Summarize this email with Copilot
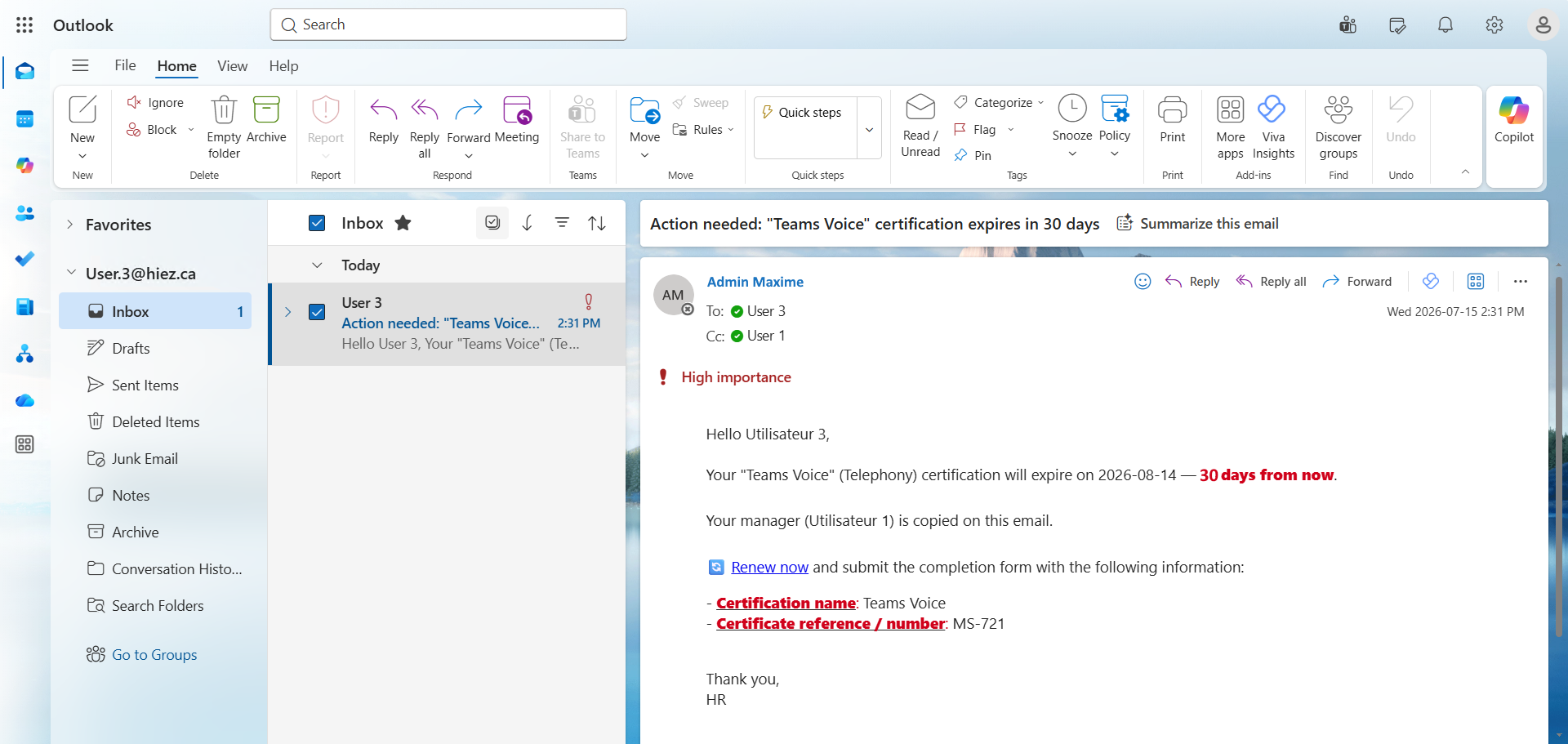This screenshot has height=744, width=1568. (x=1197, y=224)
